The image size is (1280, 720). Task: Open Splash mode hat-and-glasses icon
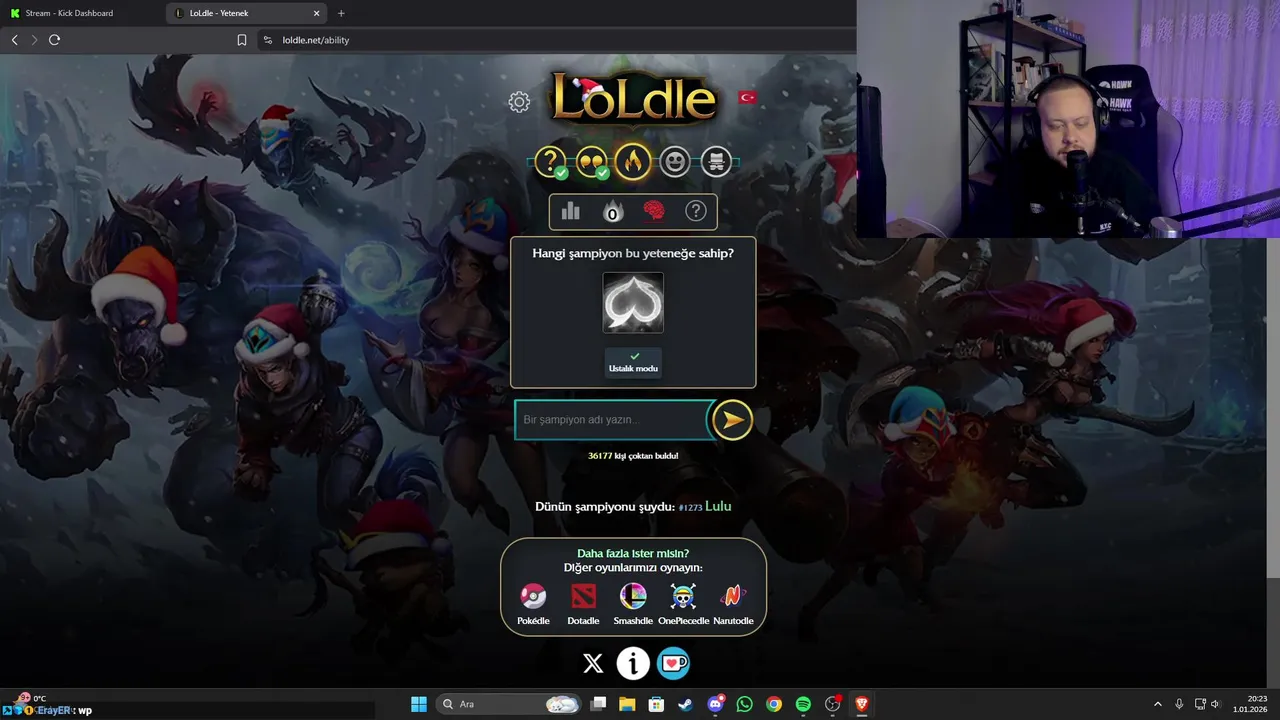coord(716,161)
